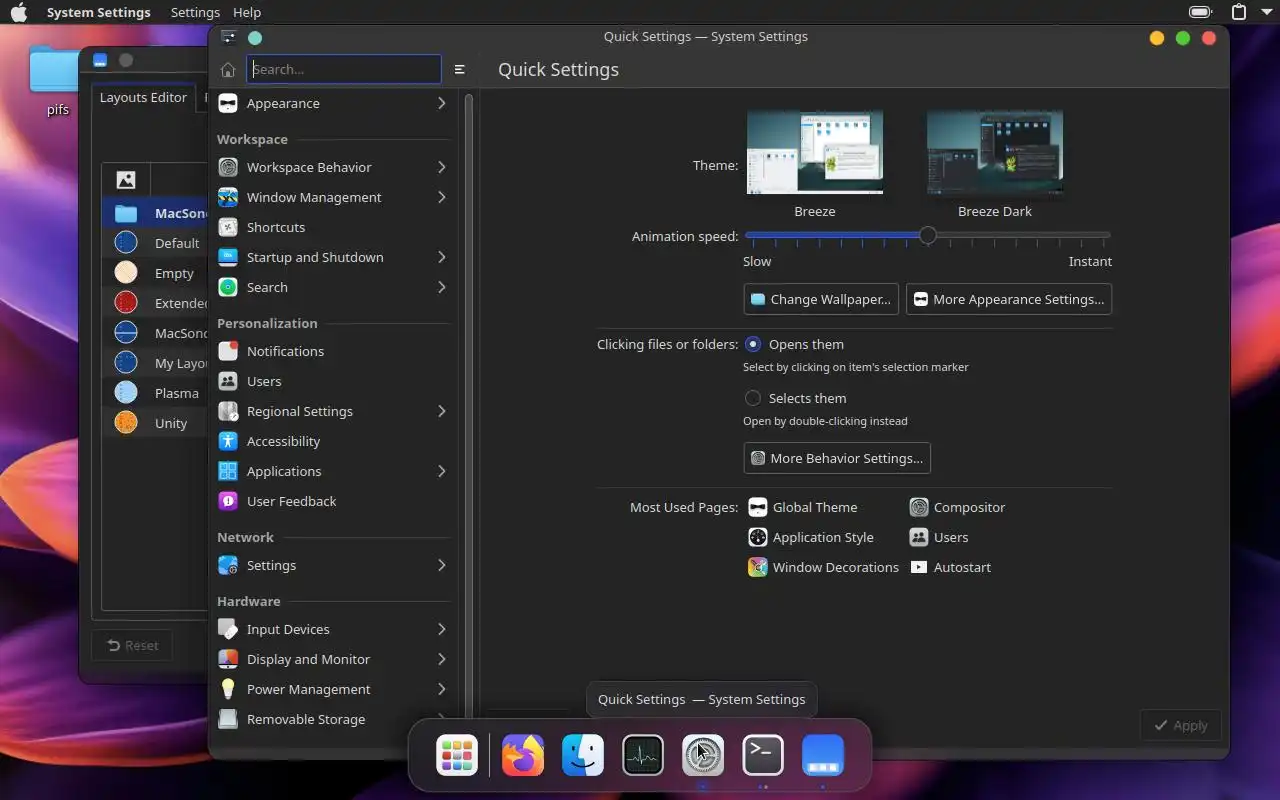Expand the Input Devices arrow

441,629
